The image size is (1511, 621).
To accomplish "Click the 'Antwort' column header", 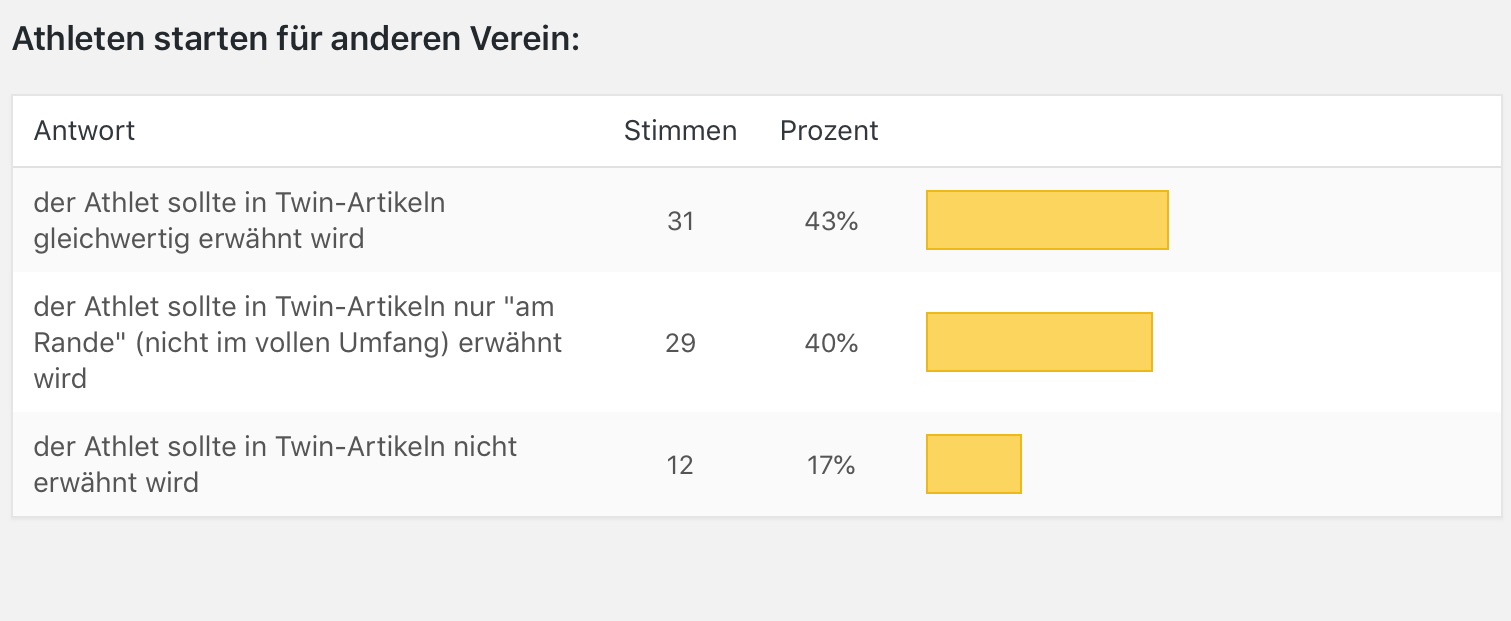I will click(84, 131).
